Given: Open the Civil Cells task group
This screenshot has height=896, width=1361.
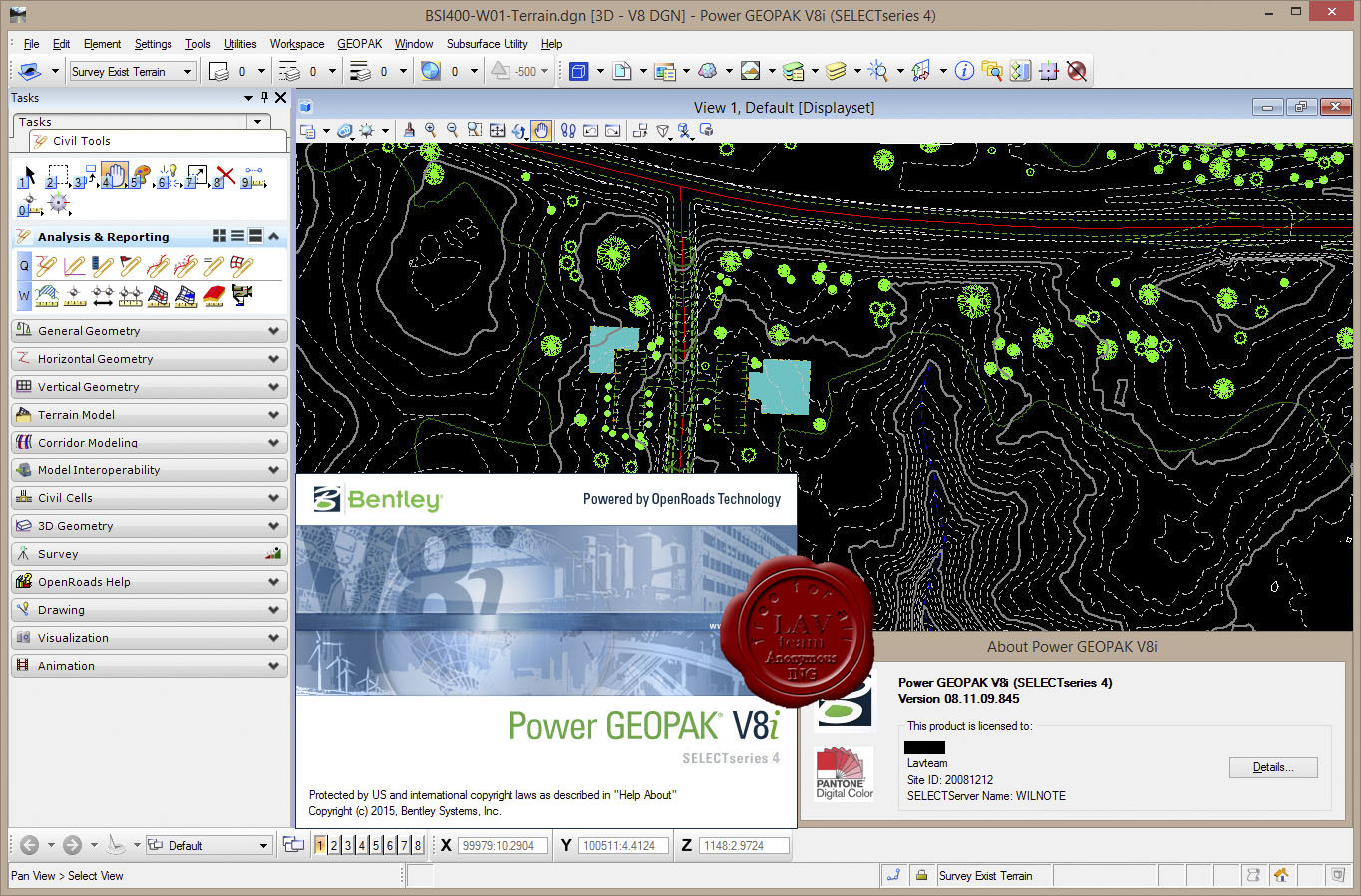Looking at the screenshot, I should coord(150,498).
